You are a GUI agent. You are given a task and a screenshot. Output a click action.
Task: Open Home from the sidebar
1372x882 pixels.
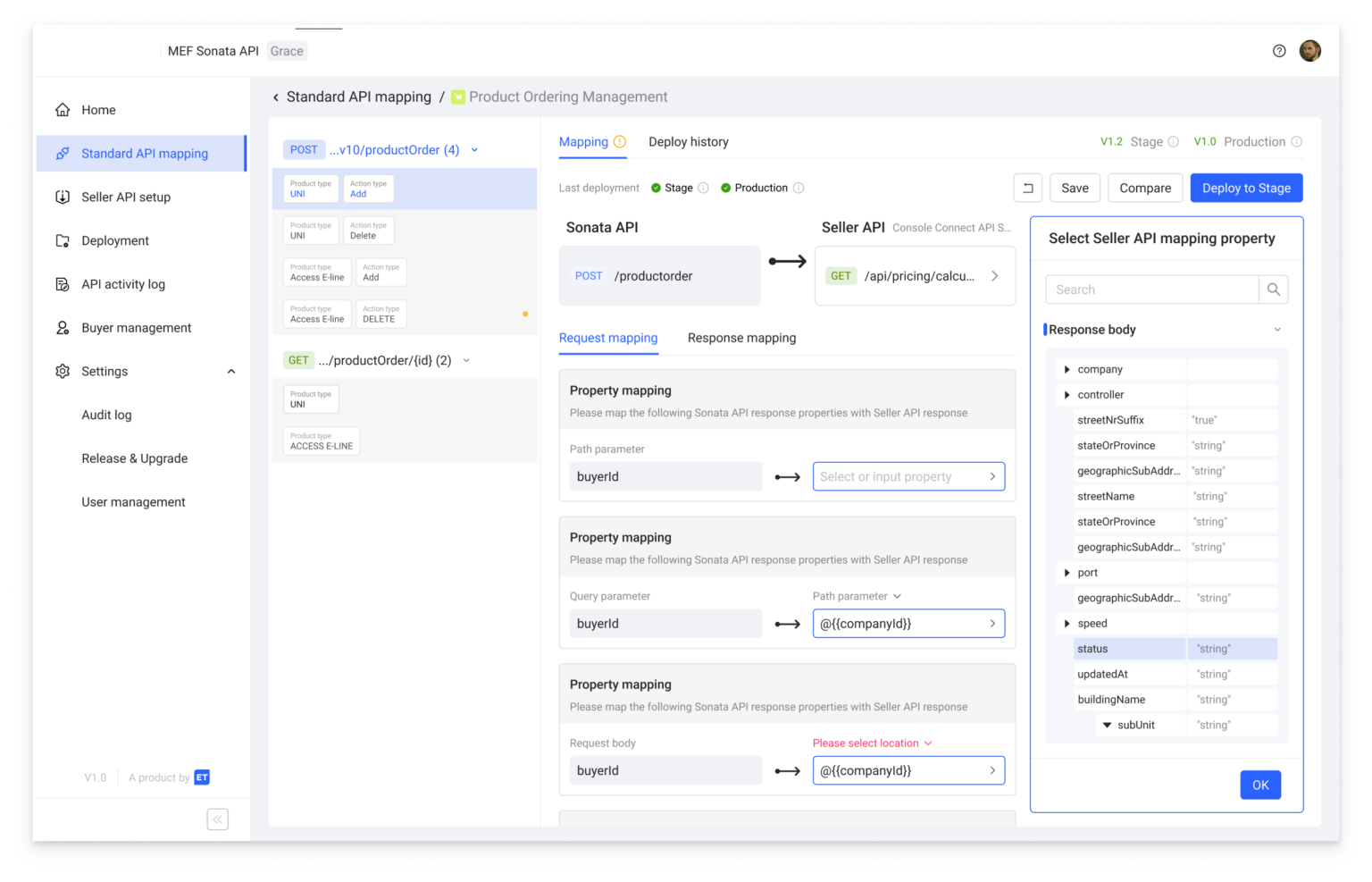98,109
